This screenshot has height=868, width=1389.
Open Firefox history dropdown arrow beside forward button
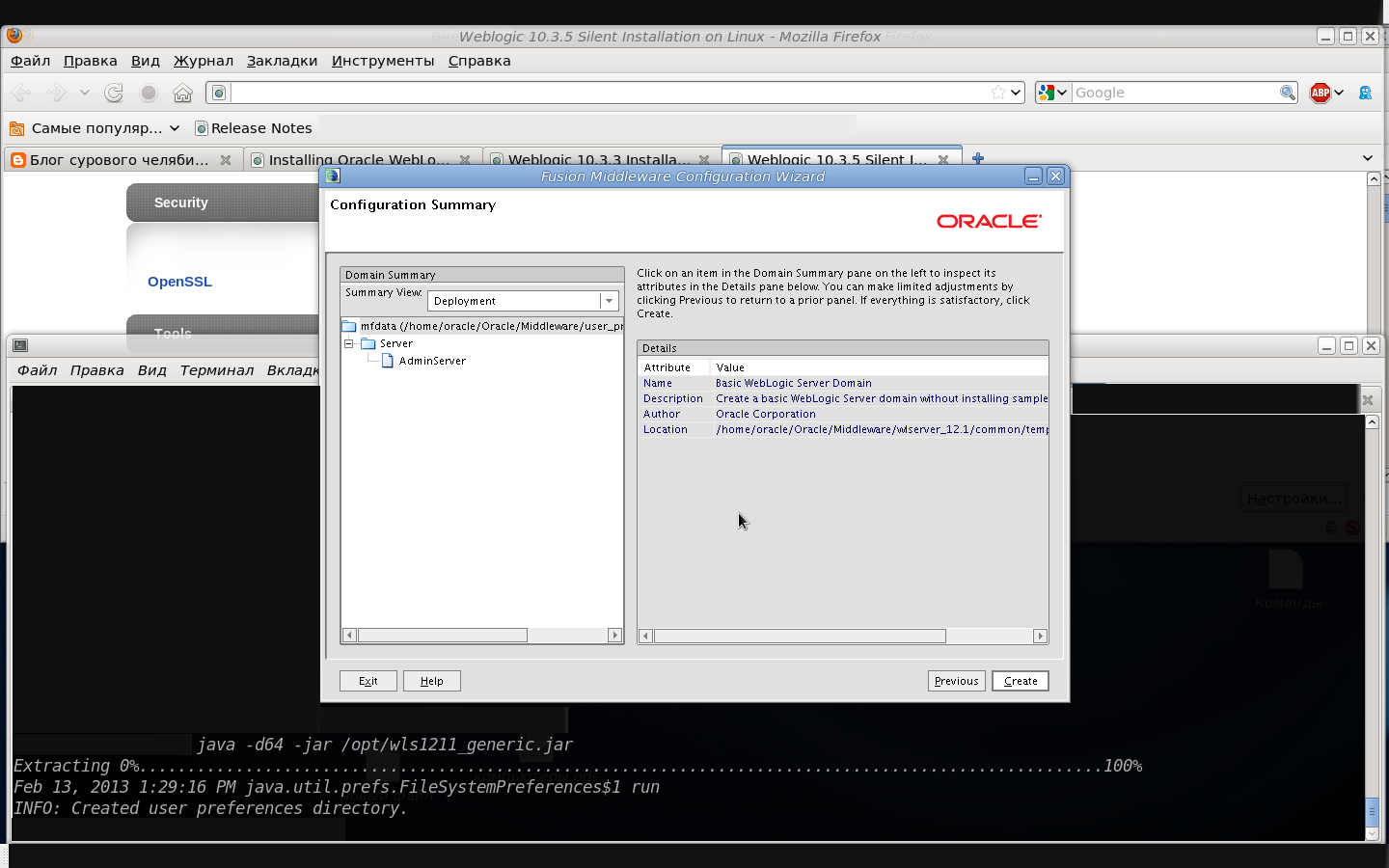tap(84, 93)
